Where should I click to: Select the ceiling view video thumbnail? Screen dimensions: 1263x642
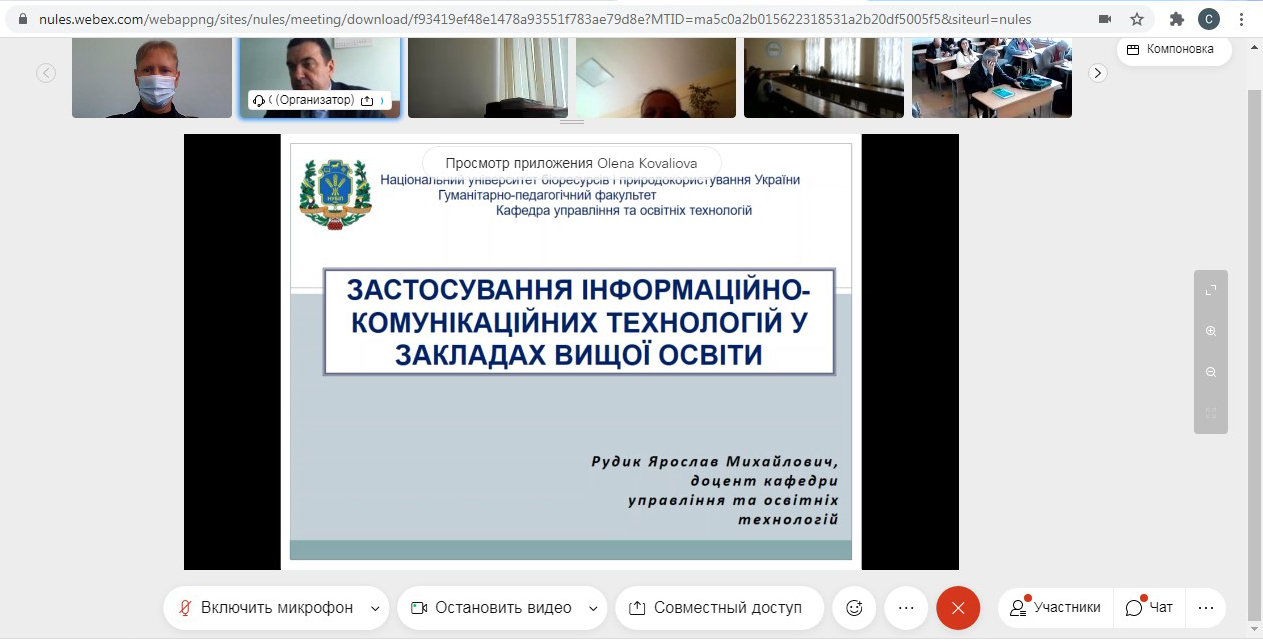656,78
